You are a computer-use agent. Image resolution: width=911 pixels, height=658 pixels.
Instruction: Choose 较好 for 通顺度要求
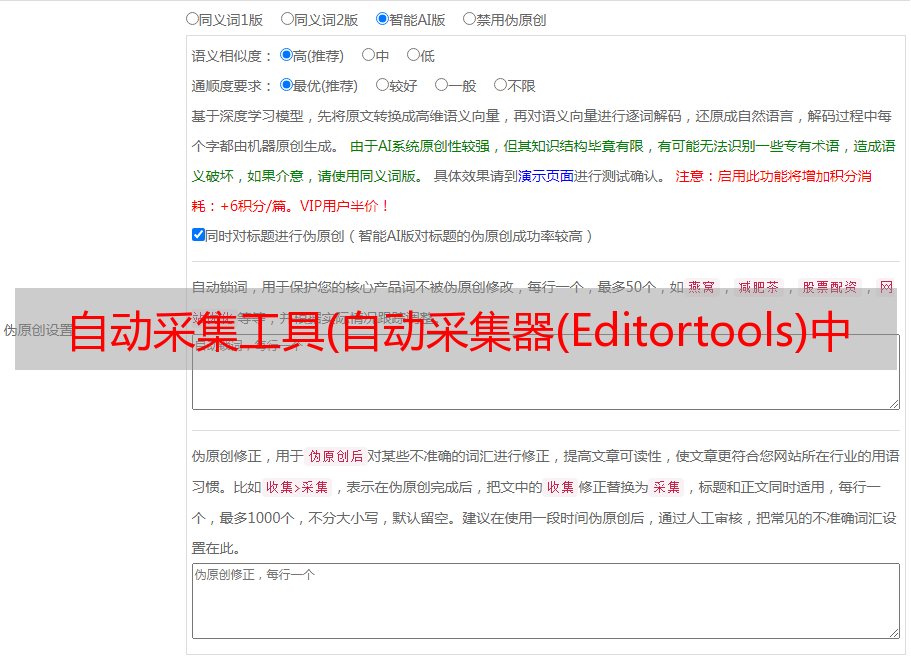coord(382,86)
